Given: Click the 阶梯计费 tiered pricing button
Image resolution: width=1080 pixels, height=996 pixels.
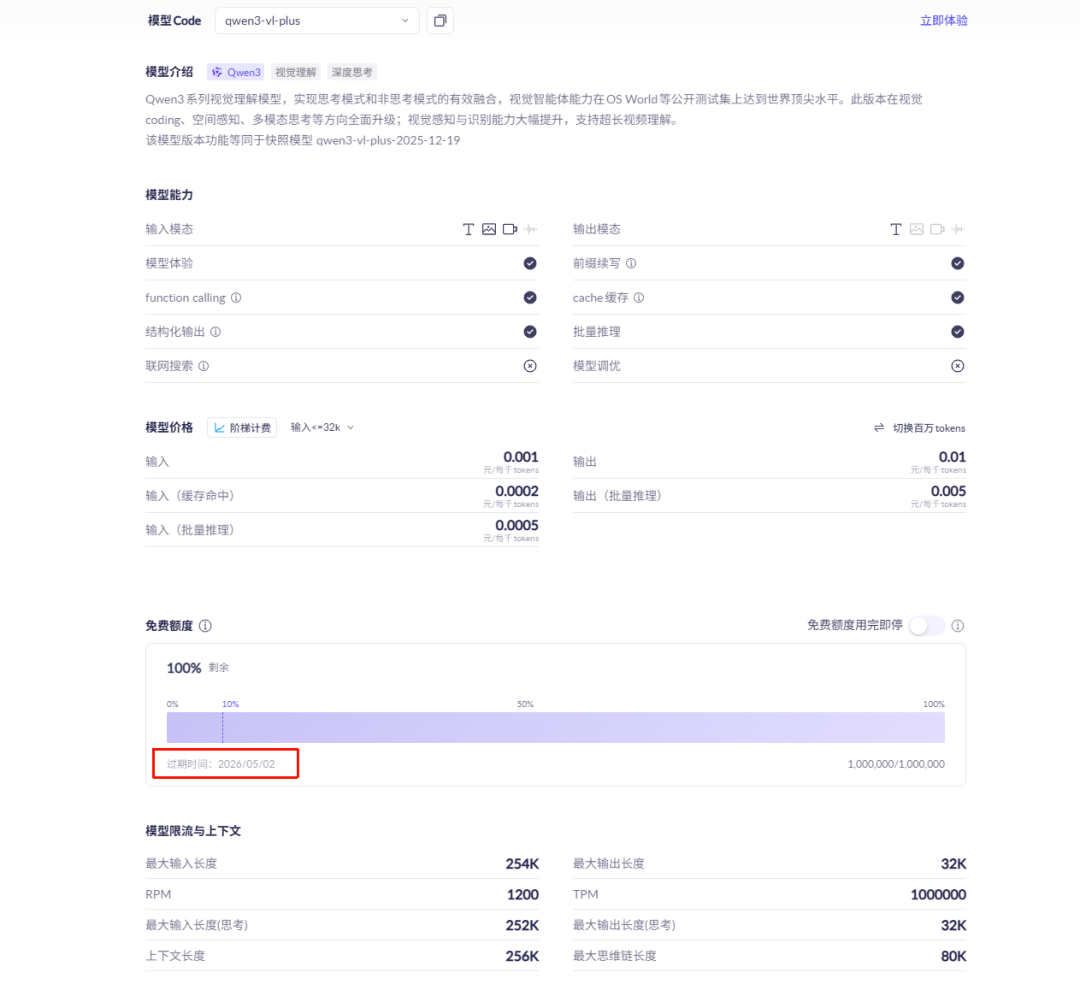Looking at the screenshot, I should [x=242, y=428].
